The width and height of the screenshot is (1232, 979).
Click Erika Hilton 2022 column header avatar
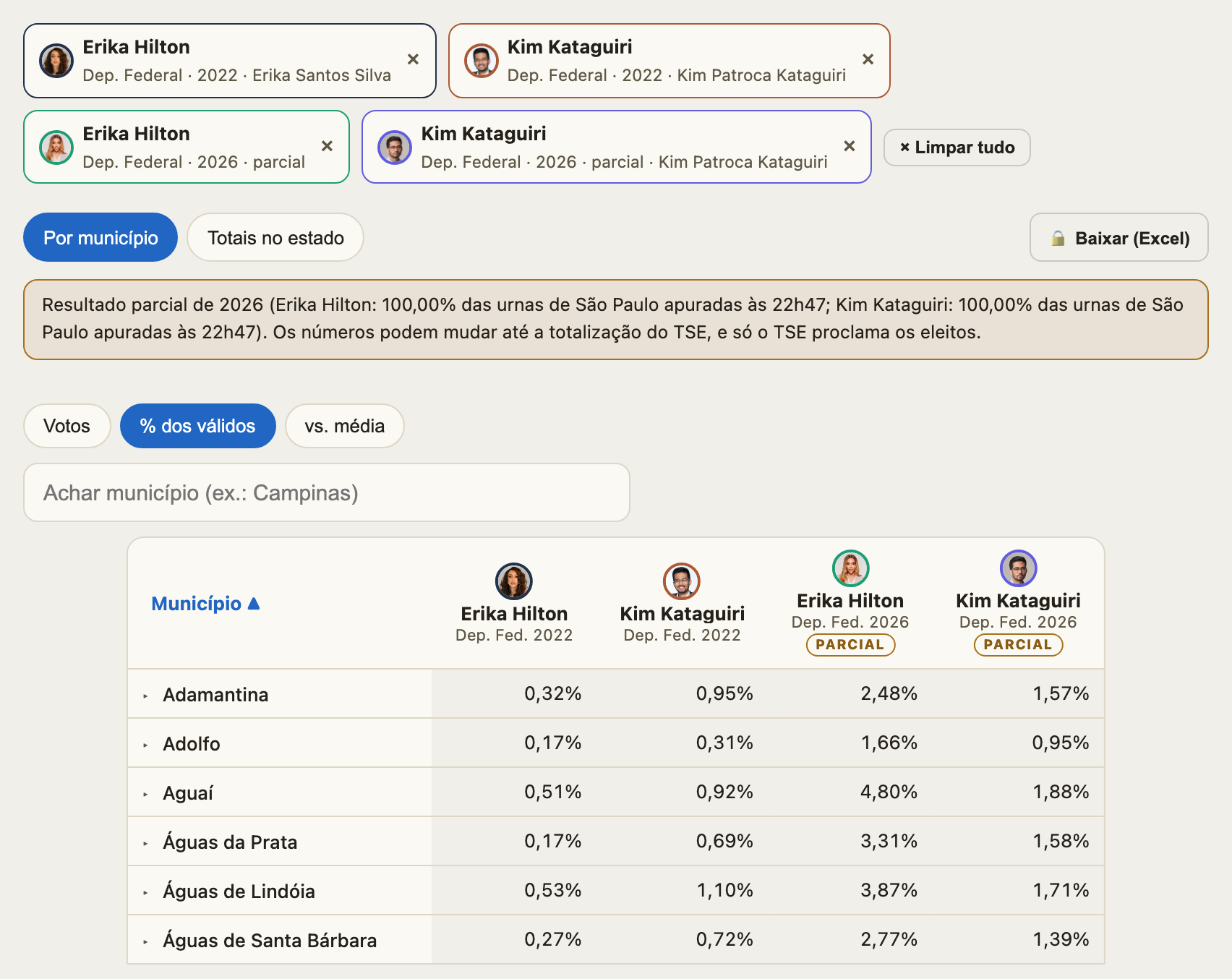coord(514,581)
